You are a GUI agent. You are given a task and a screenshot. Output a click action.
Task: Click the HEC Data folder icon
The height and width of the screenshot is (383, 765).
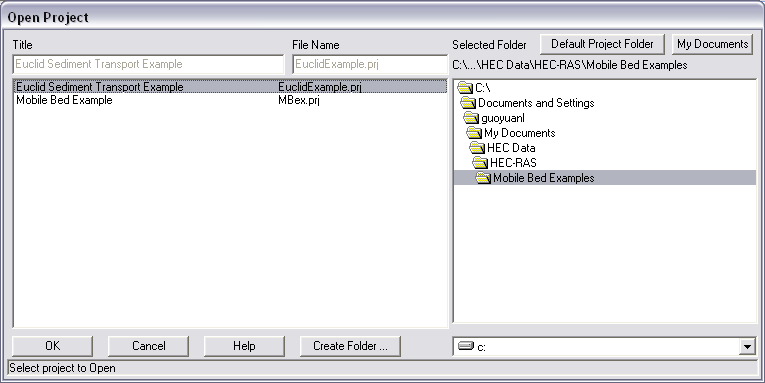point(477,147)
